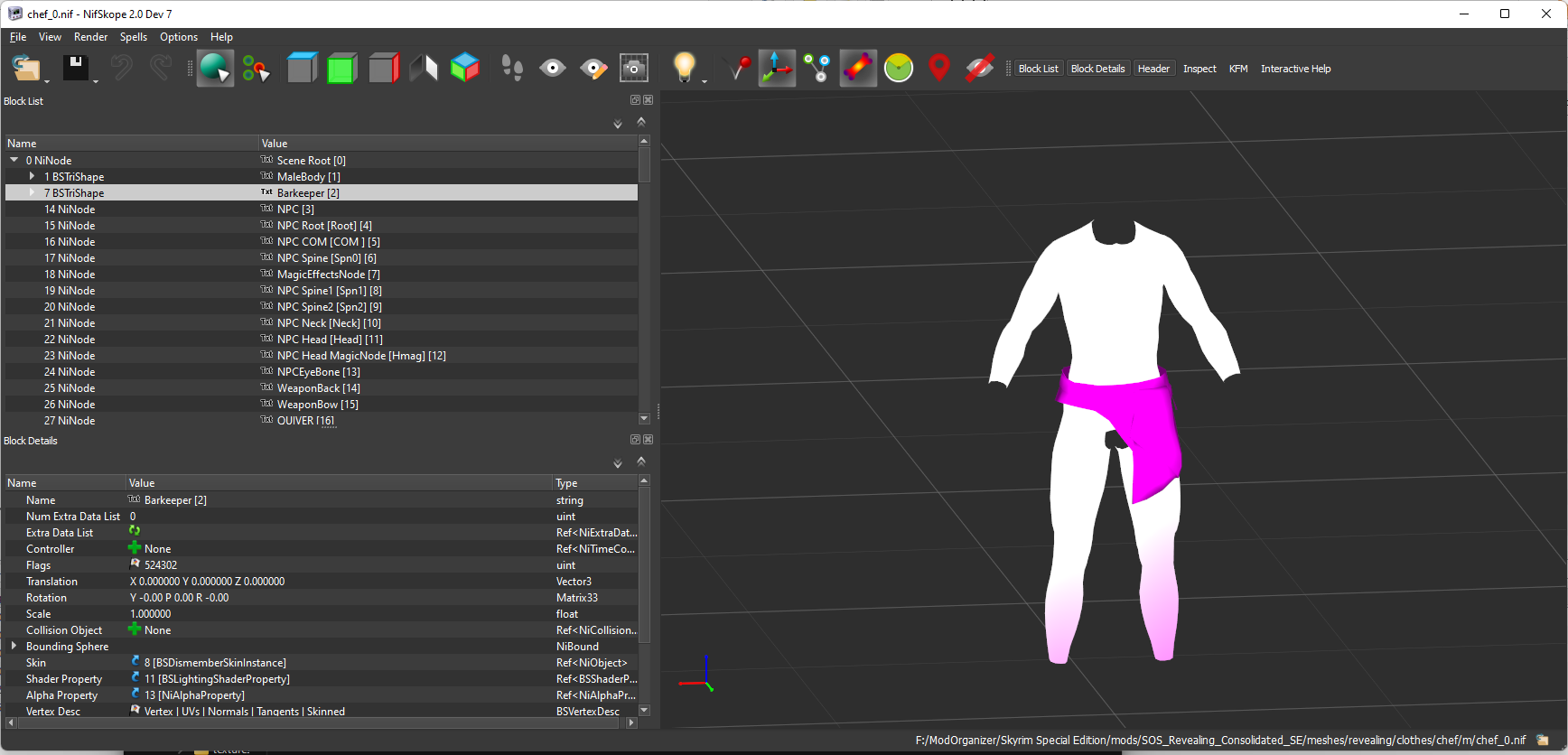This screenshot has width=1568, height=755.
Task: Select the 21 NiNode NPC Neck row
Action: (322, 323)
